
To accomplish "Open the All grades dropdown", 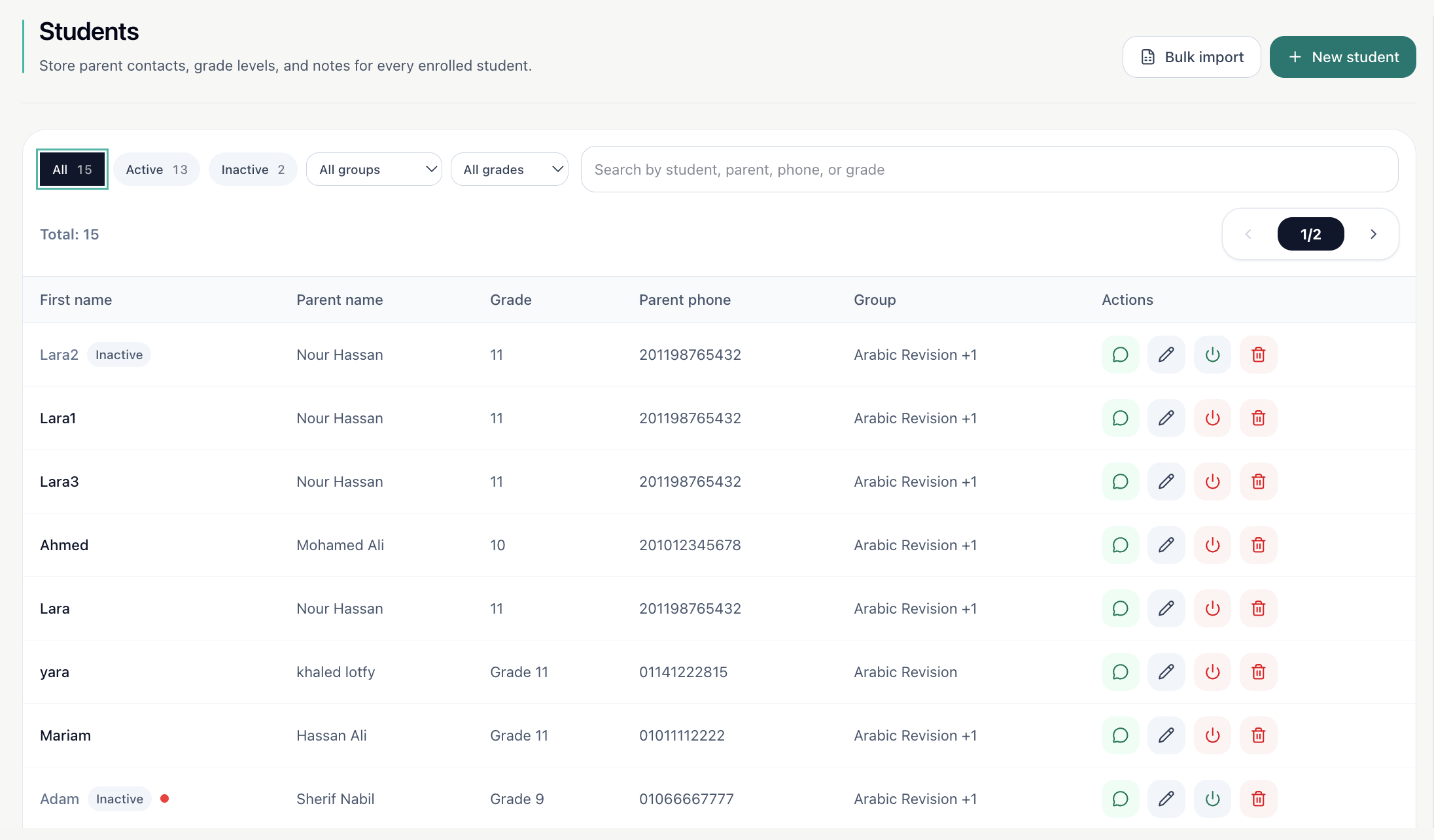I will (510, 169).
